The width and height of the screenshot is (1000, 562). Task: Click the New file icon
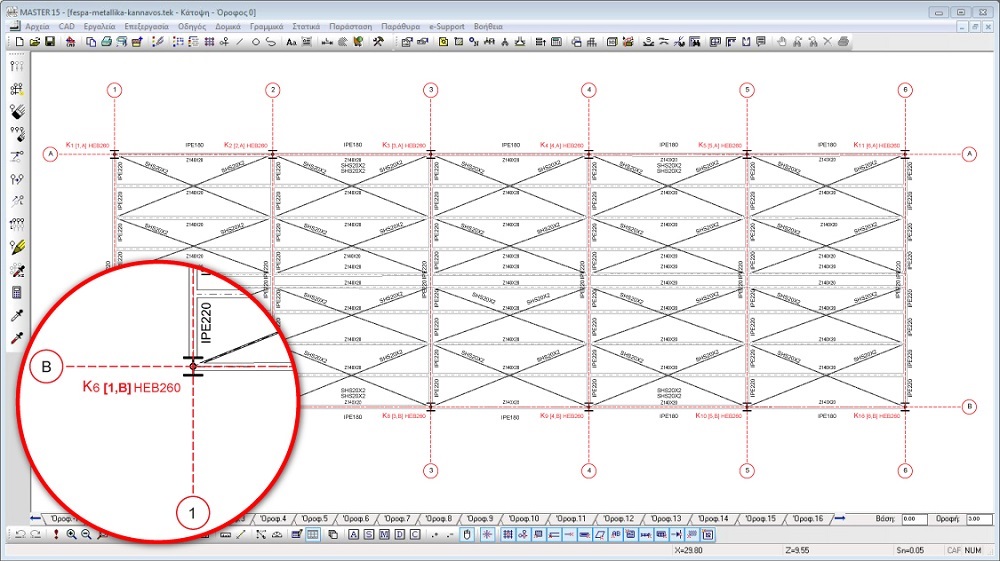[20, 42]
